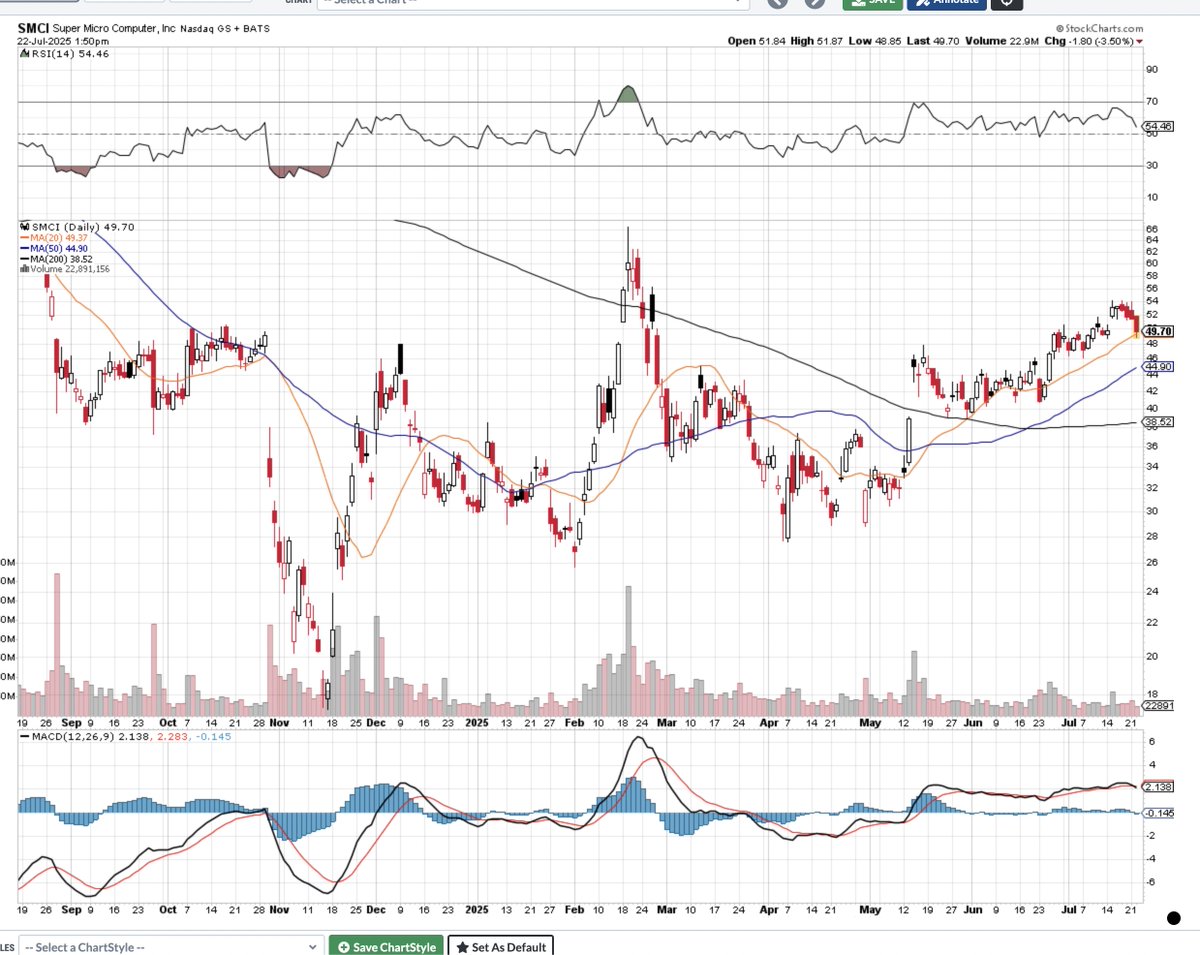Click the 49.70 last price axis tag
Image resolution: width=1200 pixels, height=955 pixels.
1157,331
